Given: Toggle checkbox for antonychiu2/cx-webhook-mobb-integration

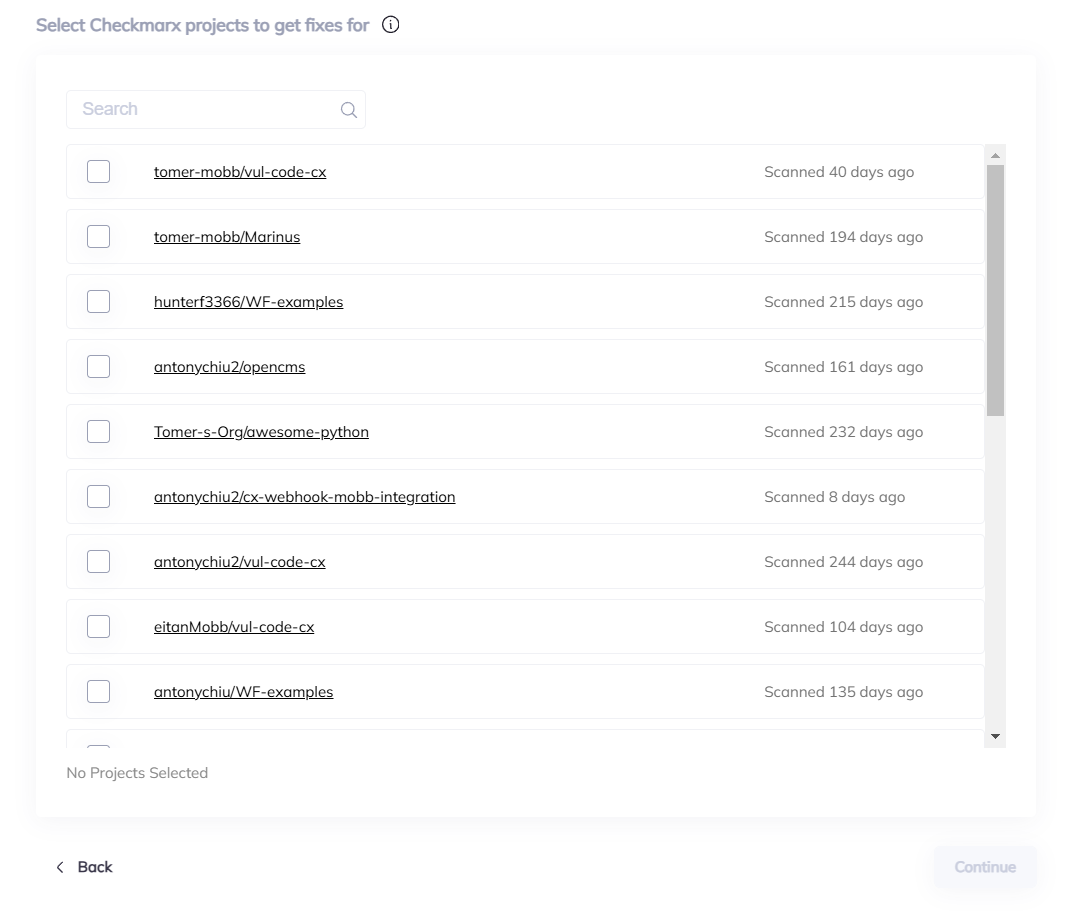Looking at the screenshot, I should coord(98,497).
